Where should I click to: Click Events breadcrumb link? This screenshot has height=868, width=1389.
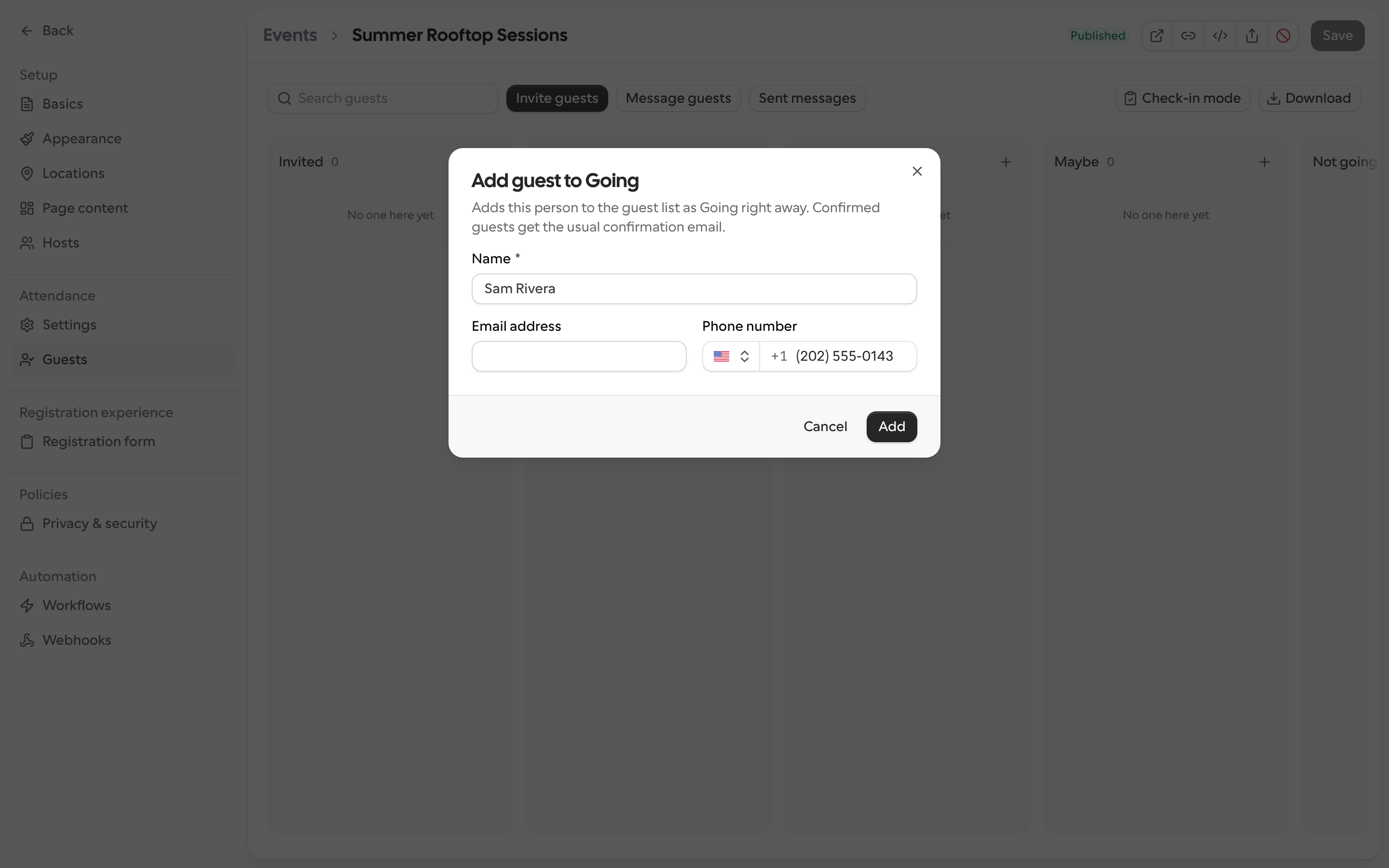pyautogui.click(x=290, y=35)
